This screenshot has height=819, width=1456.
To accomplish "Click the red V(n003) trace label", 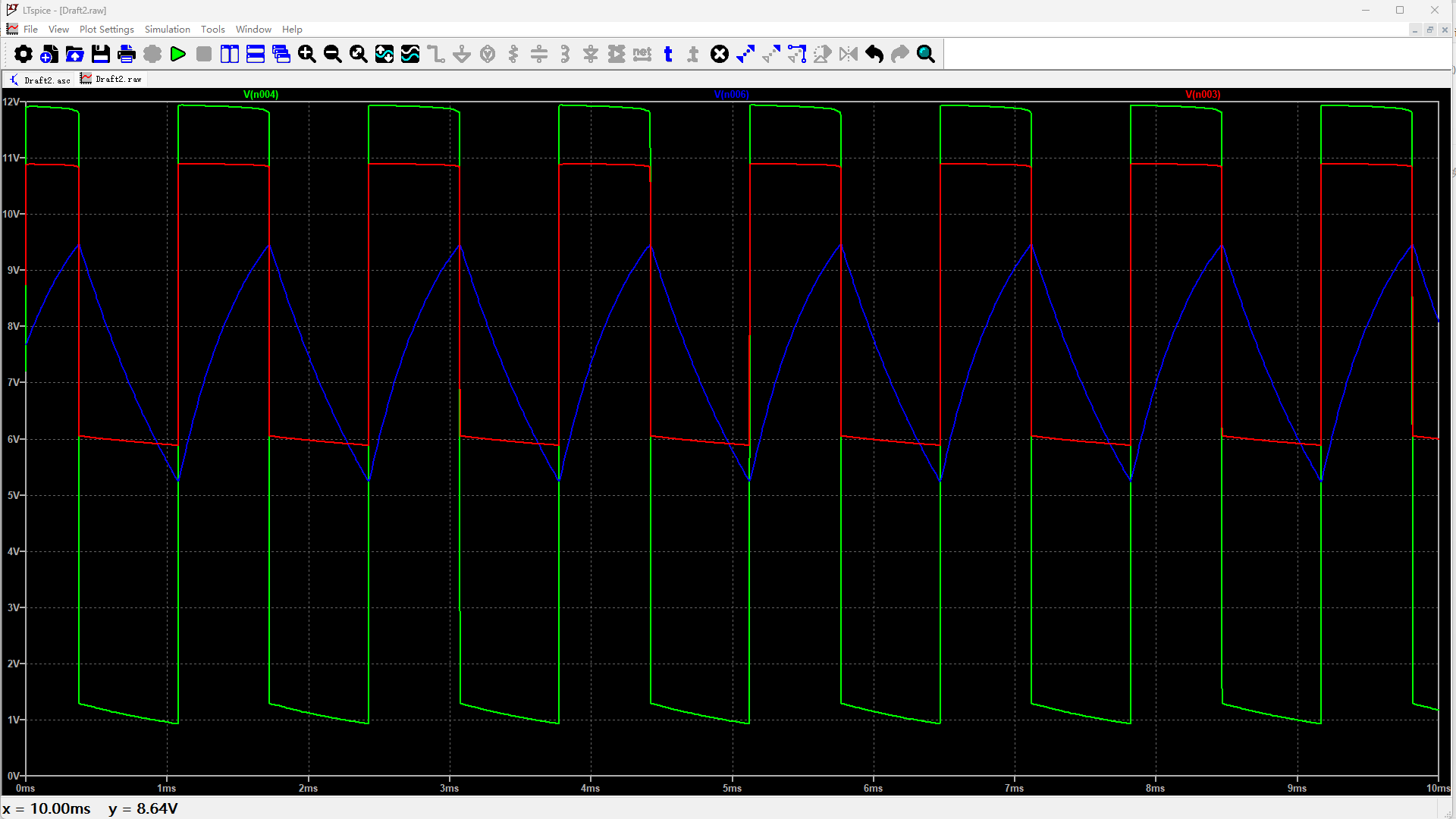I will click(1203, 95).
